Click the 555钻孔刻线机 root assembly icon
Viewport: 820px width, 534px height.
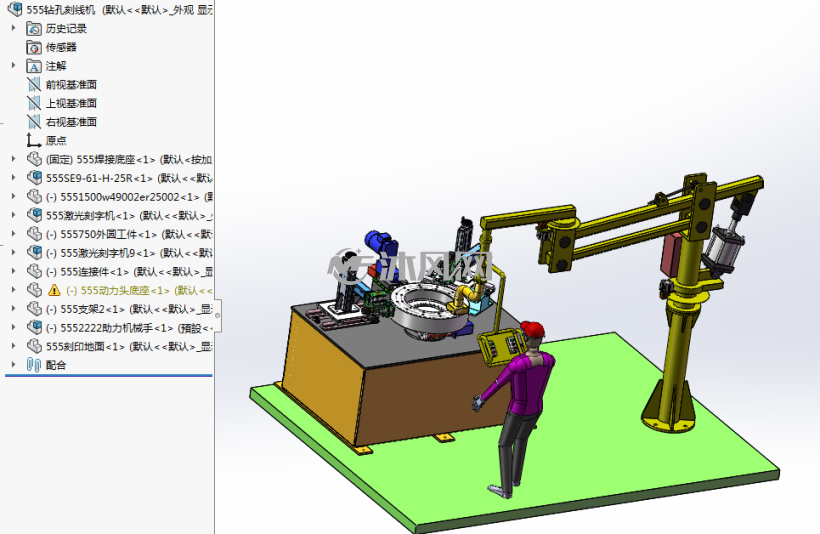pos(15,9)
